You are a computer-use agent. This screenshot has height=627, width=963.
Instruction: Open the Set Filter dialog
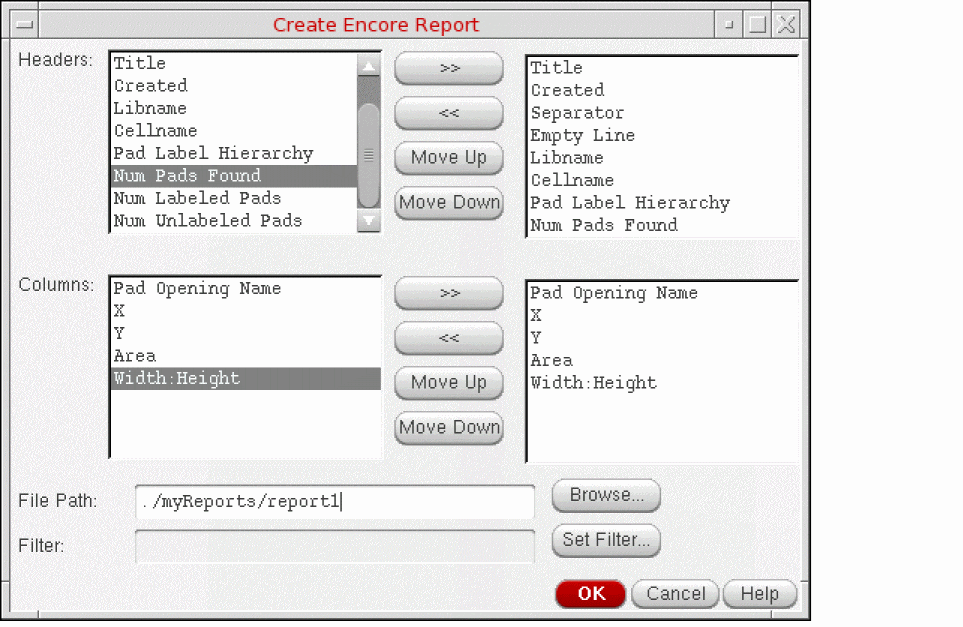(606, 540)
